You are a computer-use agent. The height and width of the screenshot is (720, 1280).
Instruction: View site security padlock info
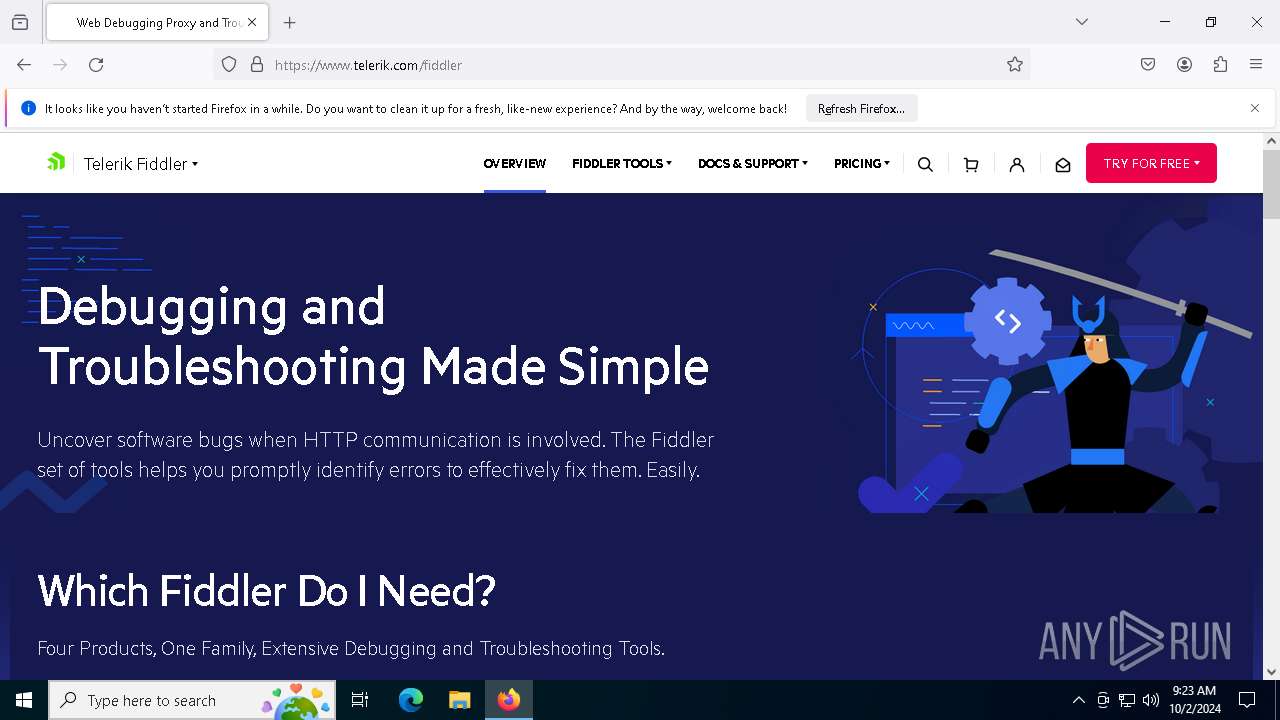pyautogui.click(x=257, y=65)
